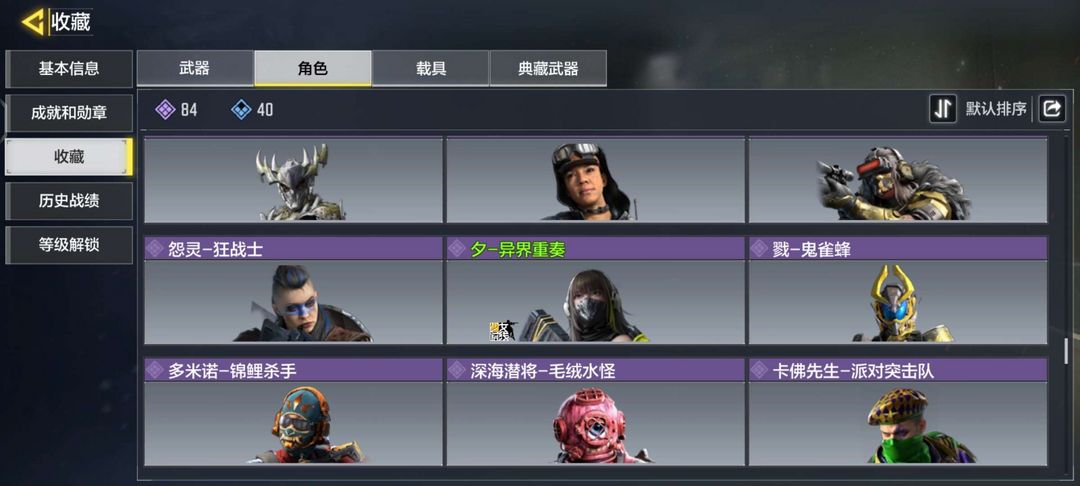The height and width of the screenshot is (486, 1080).
Task: Switch to the 武器 tab
Action: pos(195,68)
